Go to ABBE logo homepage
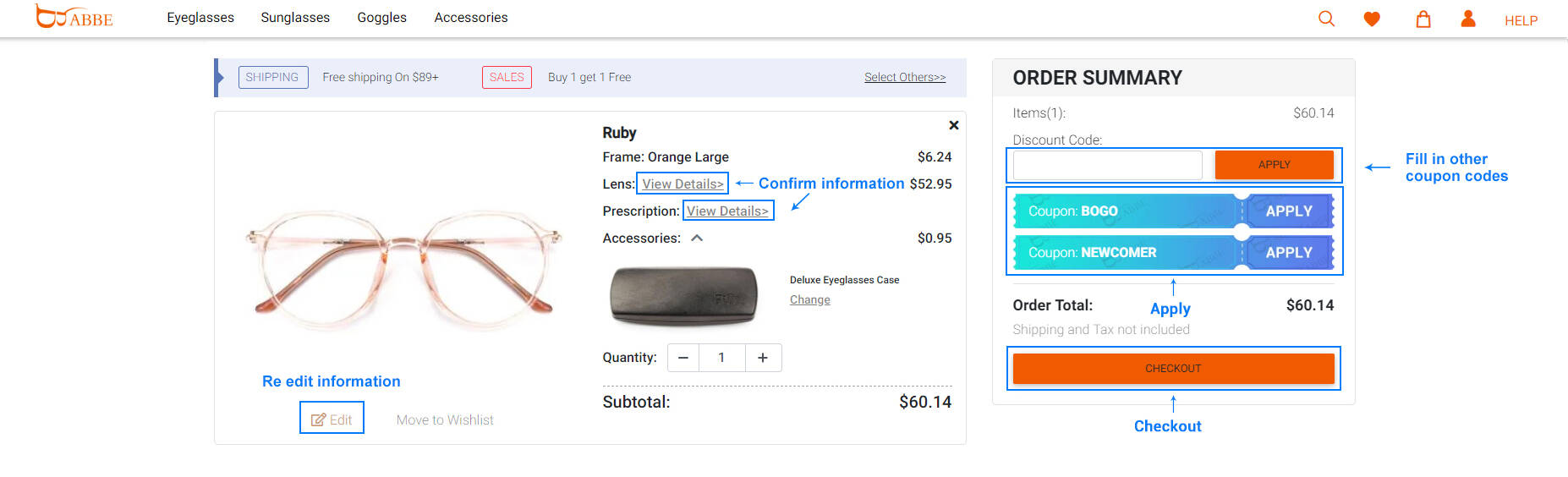Screen dimensions: 1568x477 [74, 16]
